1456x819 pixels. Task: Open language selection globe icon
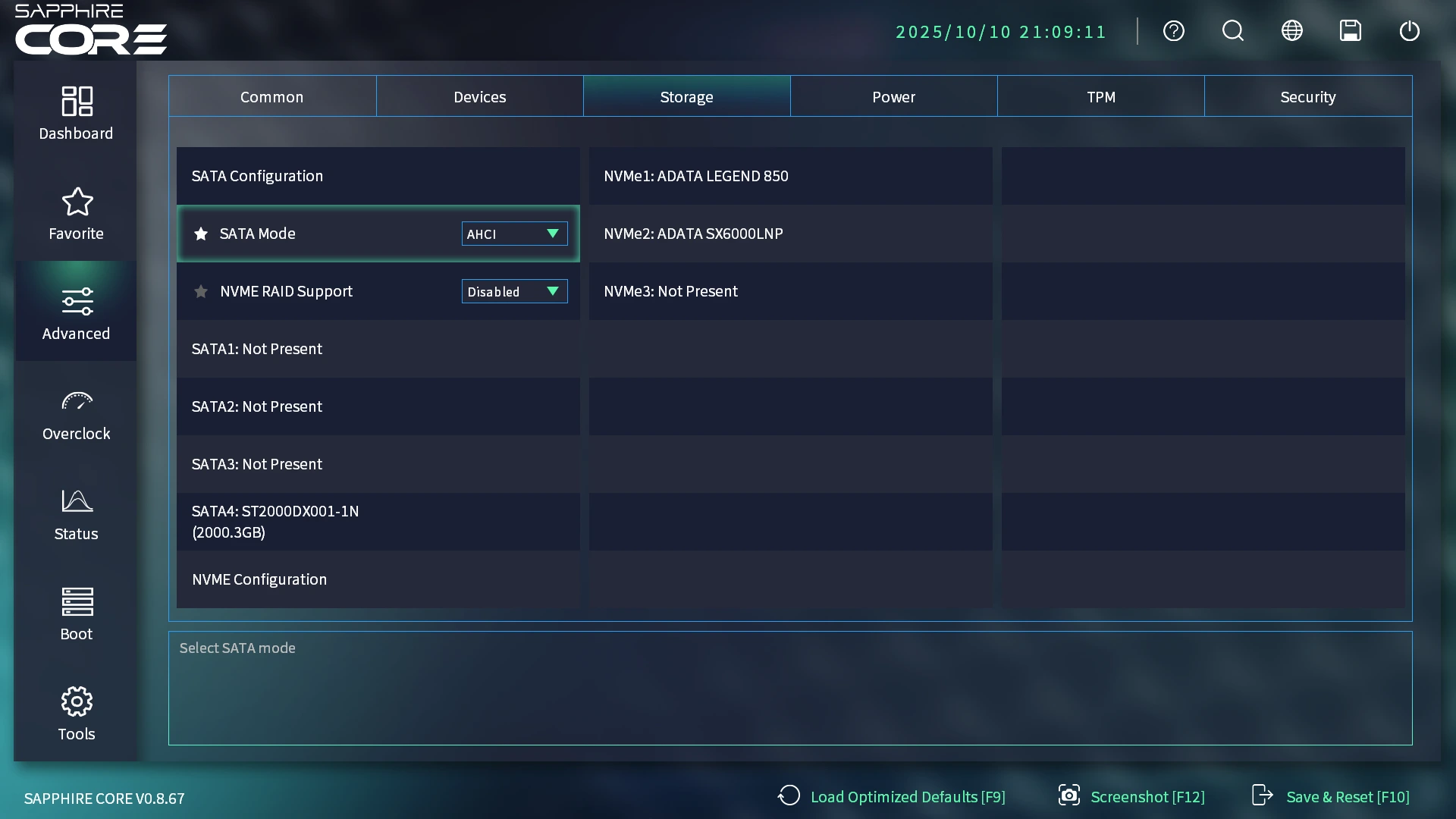coord(1291,31)
